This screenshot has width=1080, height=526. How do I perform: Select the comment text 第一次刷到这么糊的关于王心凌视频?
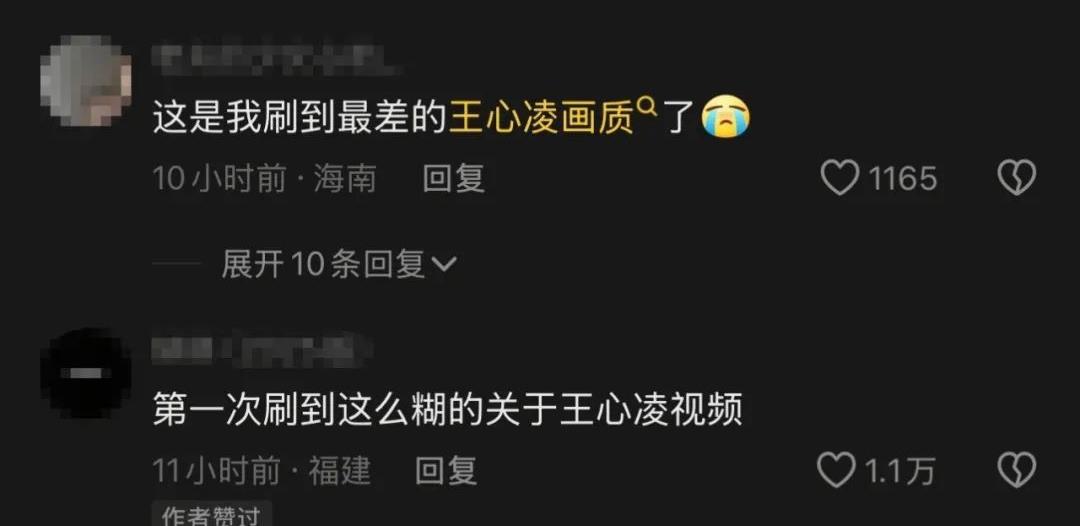[447, 410]
